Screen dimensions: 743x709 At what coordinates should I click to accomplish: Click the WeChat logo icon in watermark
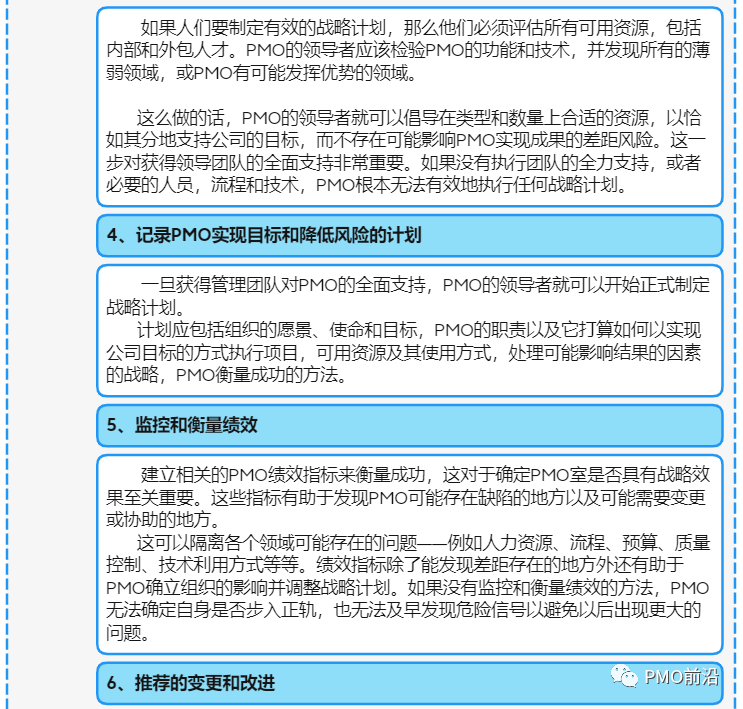[x=624, y=676]
